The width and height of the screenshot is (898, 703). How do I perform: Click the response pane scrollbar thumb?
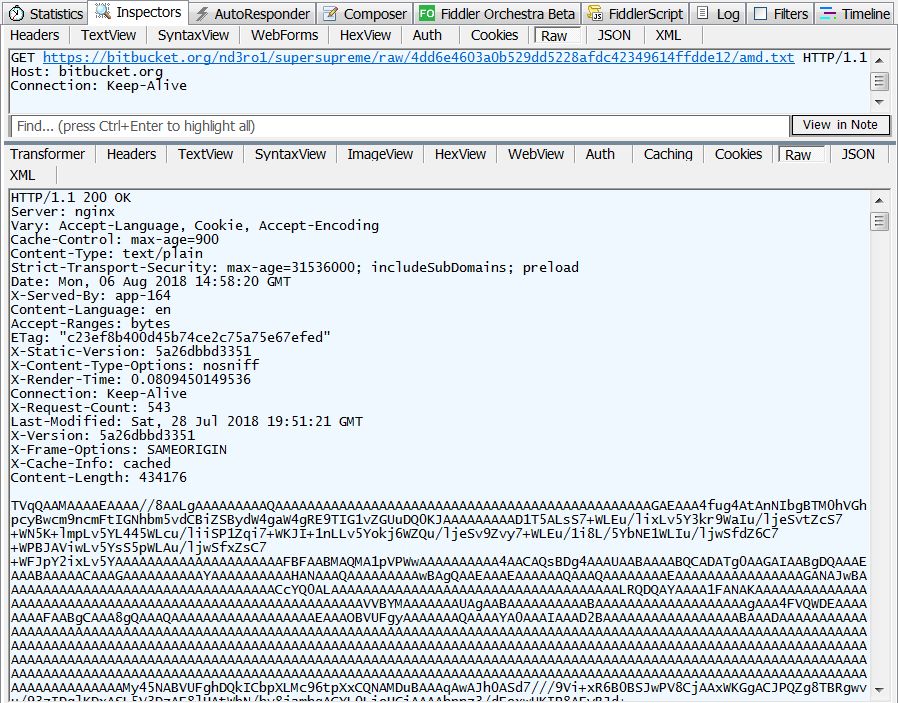tap(879, 221)
